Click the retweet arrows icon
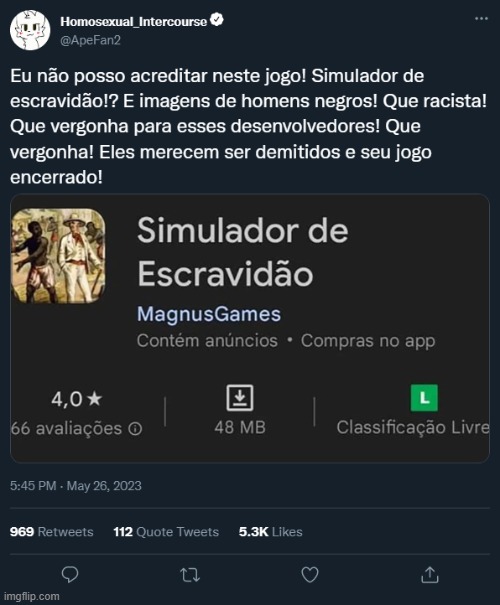The height and width of the screenshot is (605, 500). (x=190, y=575)
